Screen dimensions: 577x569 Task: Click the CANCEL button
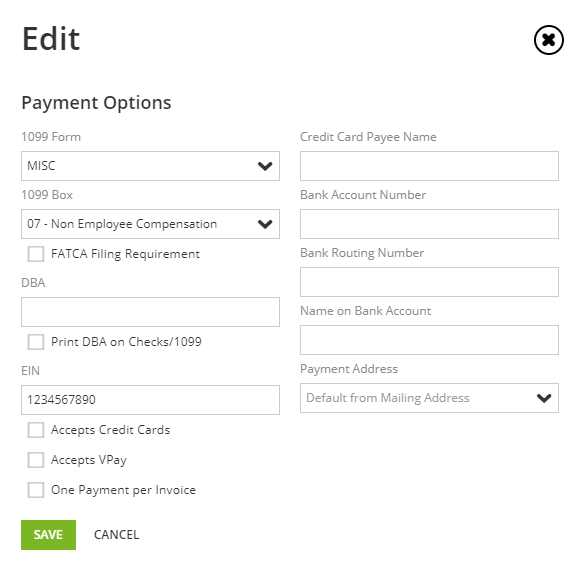point(116,535)
